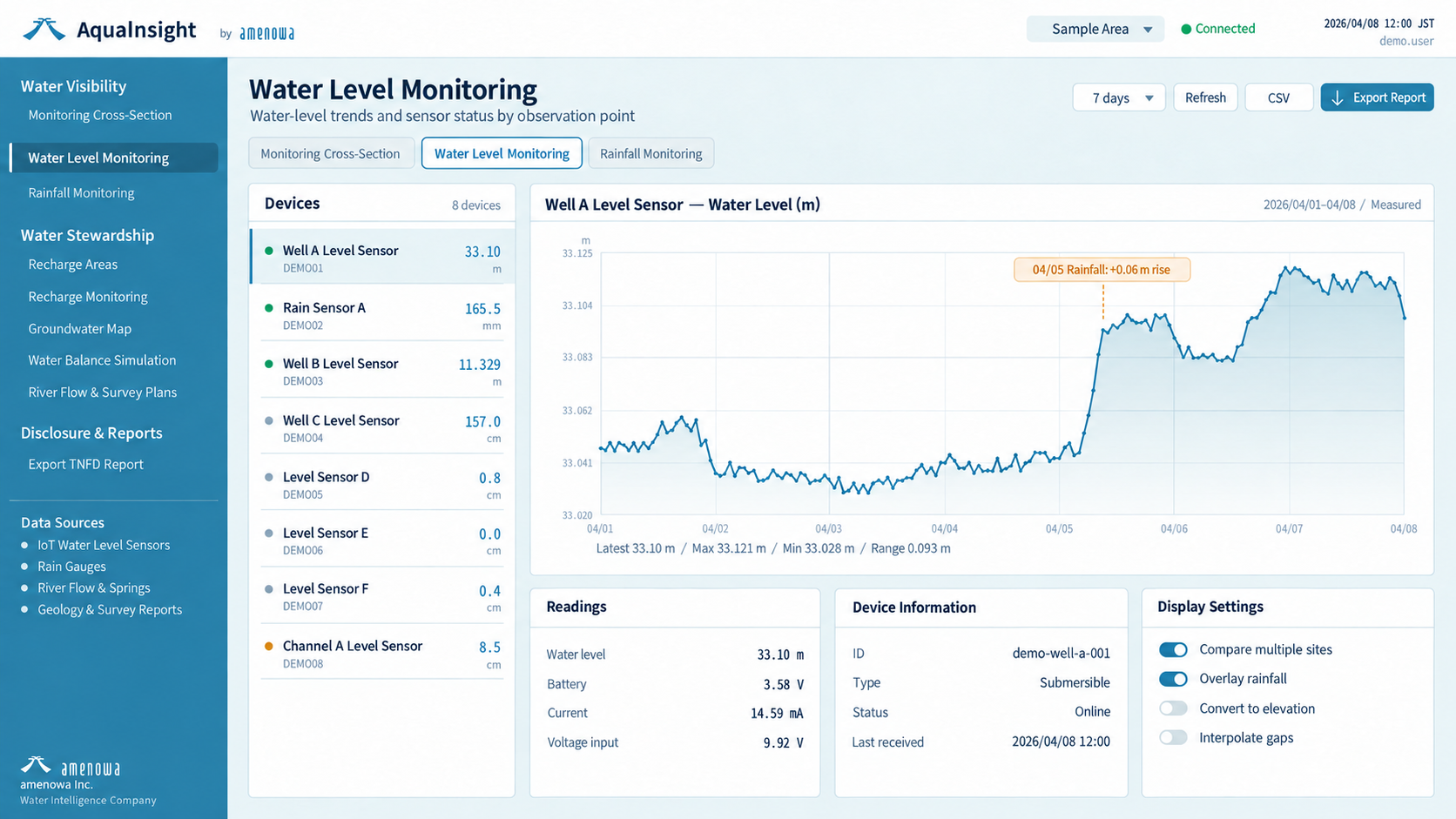The width and height of the screenshot is (1456, 819).
Task: Select Well C Level Sensor device row
Action: [382, 426]
